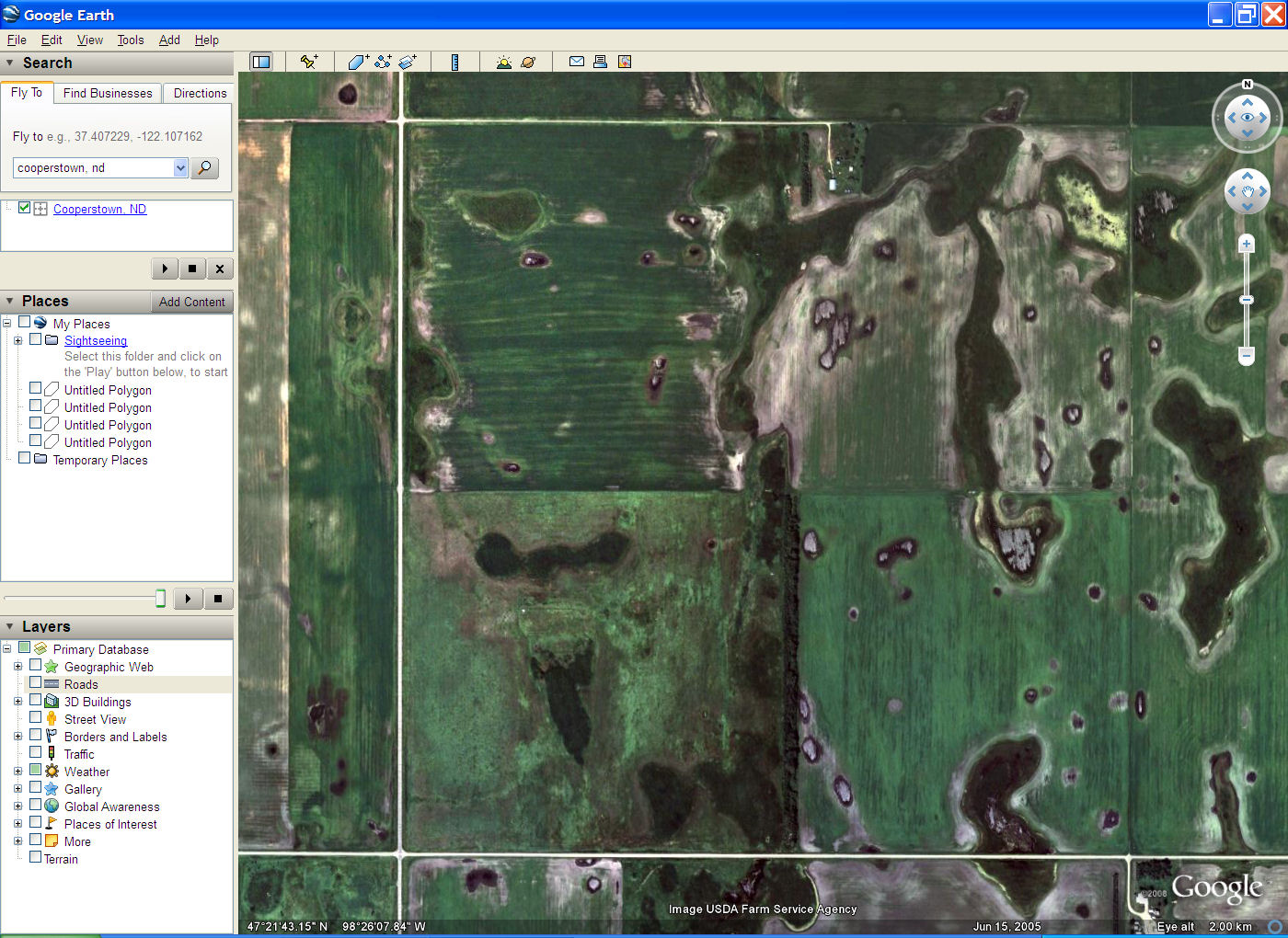Screen dimensions: 1288x938
Task: Toggle the sunlight across landscape tool
Action: pos(503,62)
